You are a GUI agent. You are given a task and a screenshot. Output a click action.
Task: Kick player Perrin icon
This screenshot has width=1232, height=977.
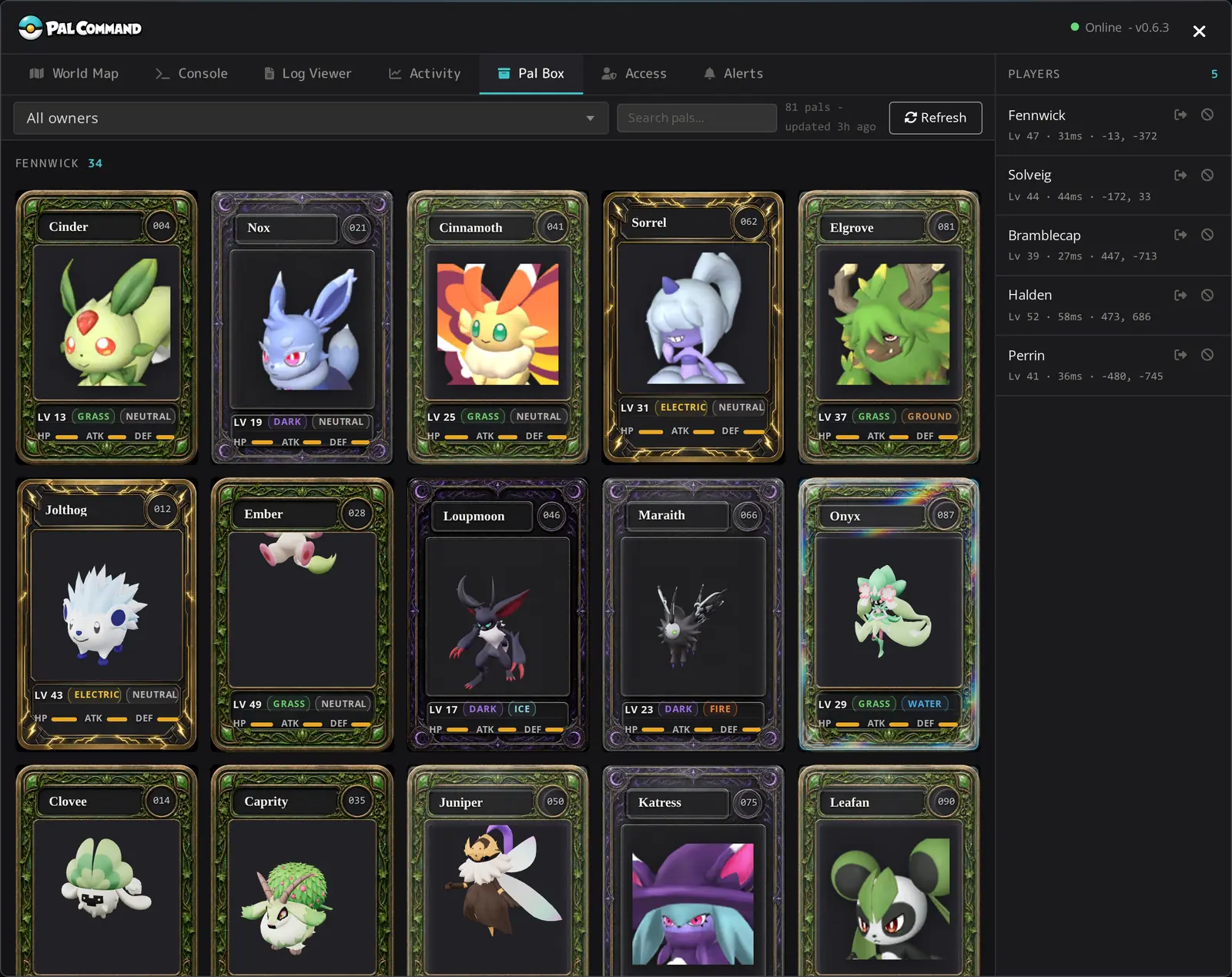(x=1180, y=355)
